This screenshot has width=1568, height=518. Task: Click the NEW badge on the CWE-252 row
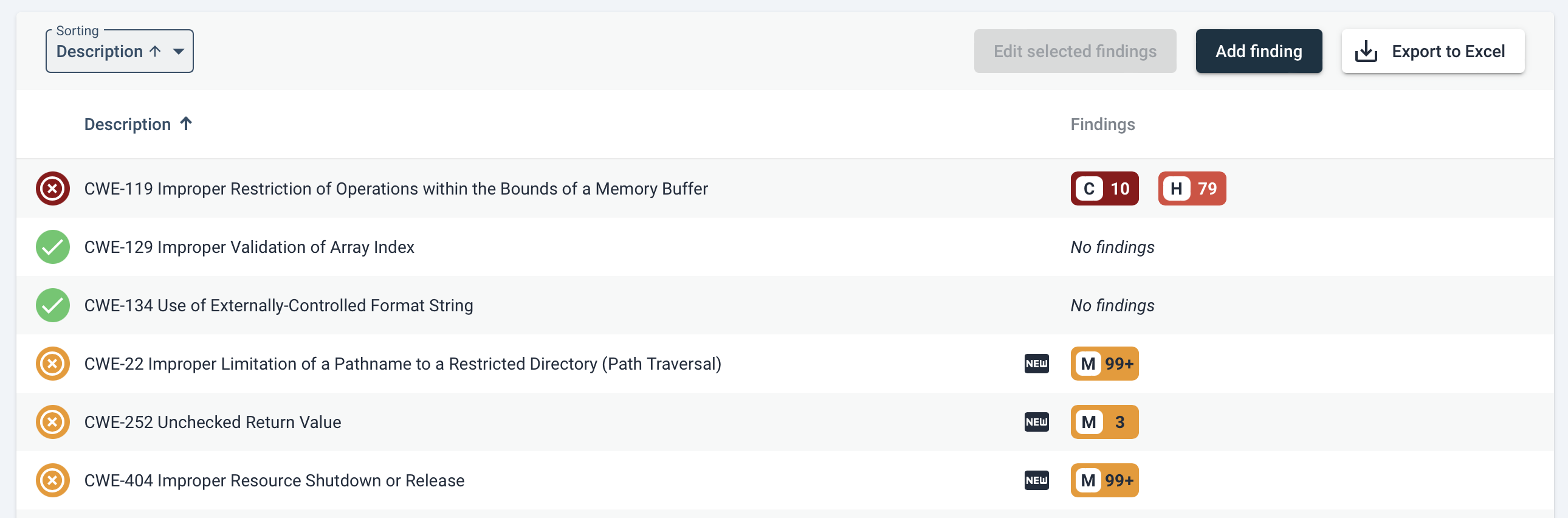[1036, 423]
